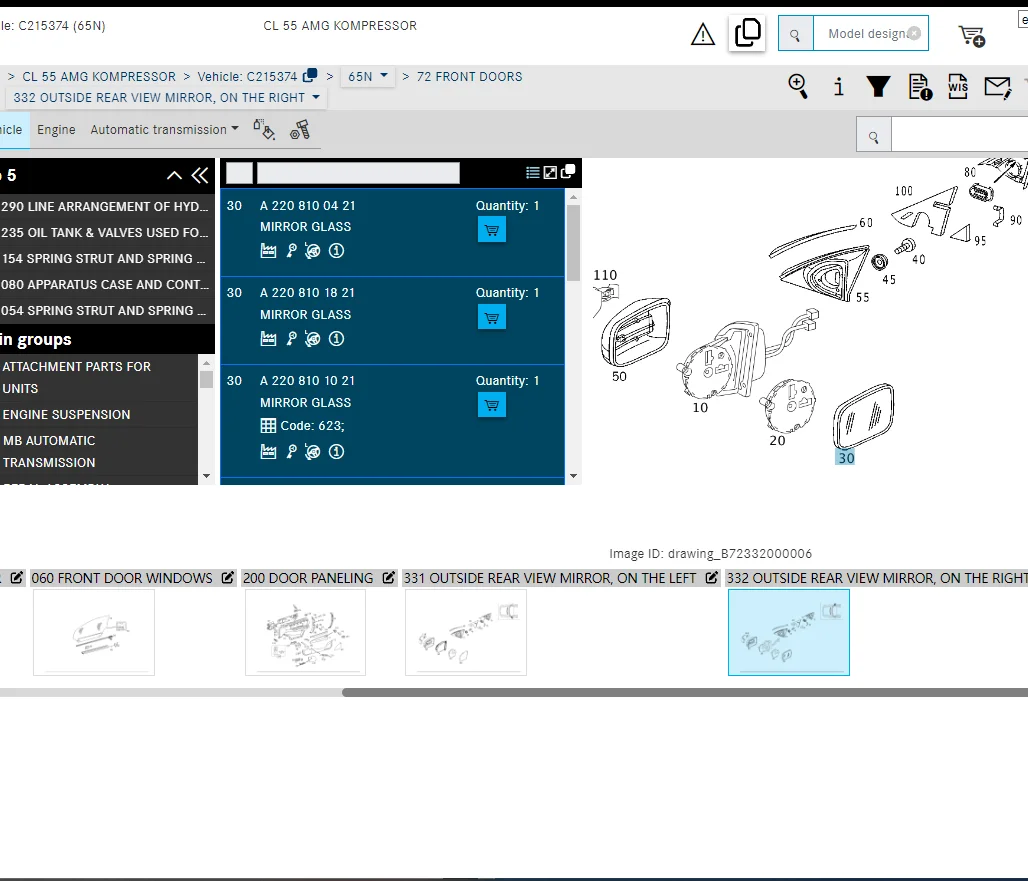Focus the Model designation search field
Image resolution: width=1028 pixels, height=881 pixels.
point(865,33)
